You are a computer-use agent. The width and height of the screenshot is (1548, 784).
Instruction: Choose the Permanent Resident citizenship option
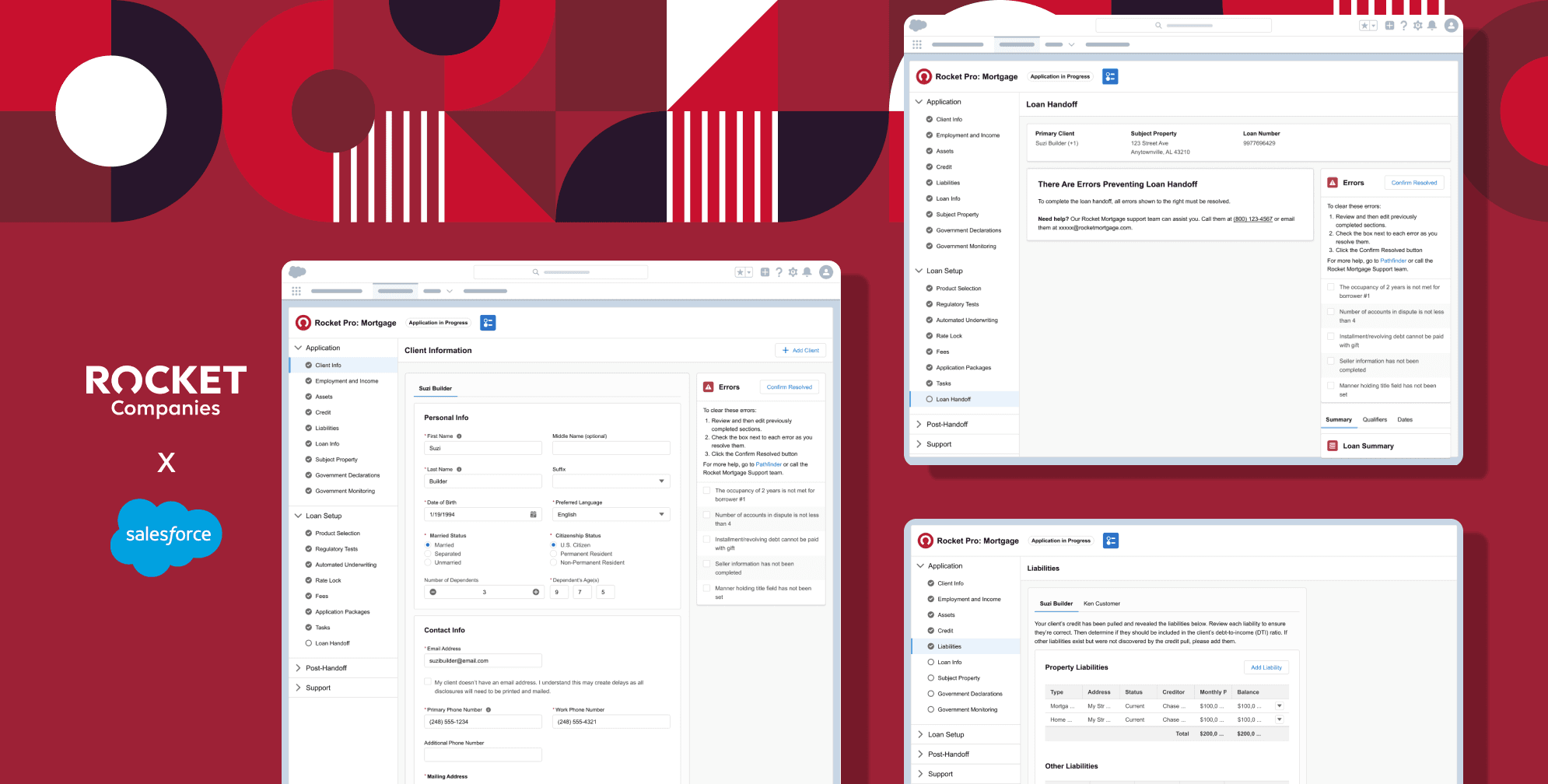point(554,554)
